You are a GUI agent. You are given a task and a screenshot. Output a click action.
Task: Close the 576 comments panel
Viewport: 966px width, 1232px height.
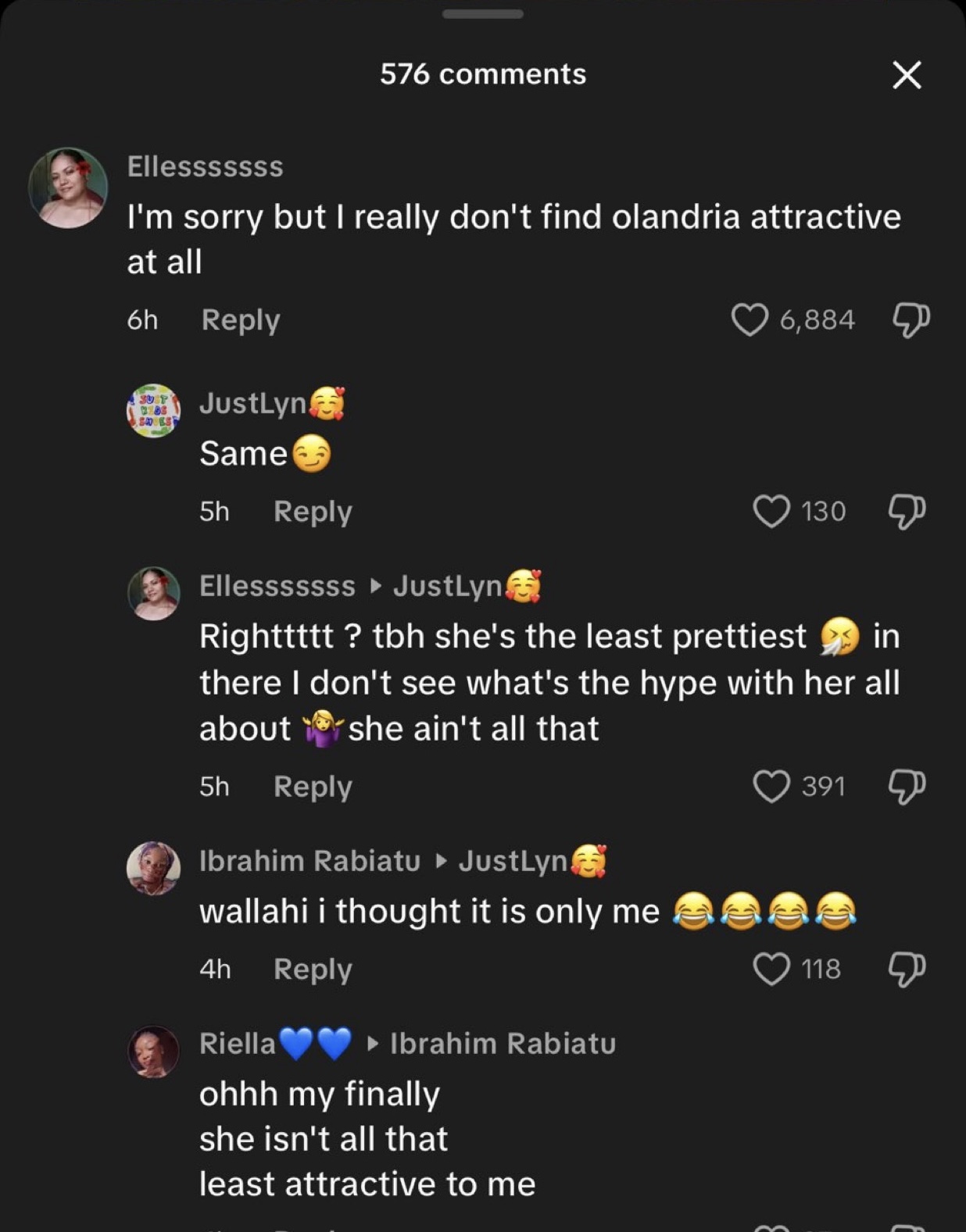(x=907, y=75)
